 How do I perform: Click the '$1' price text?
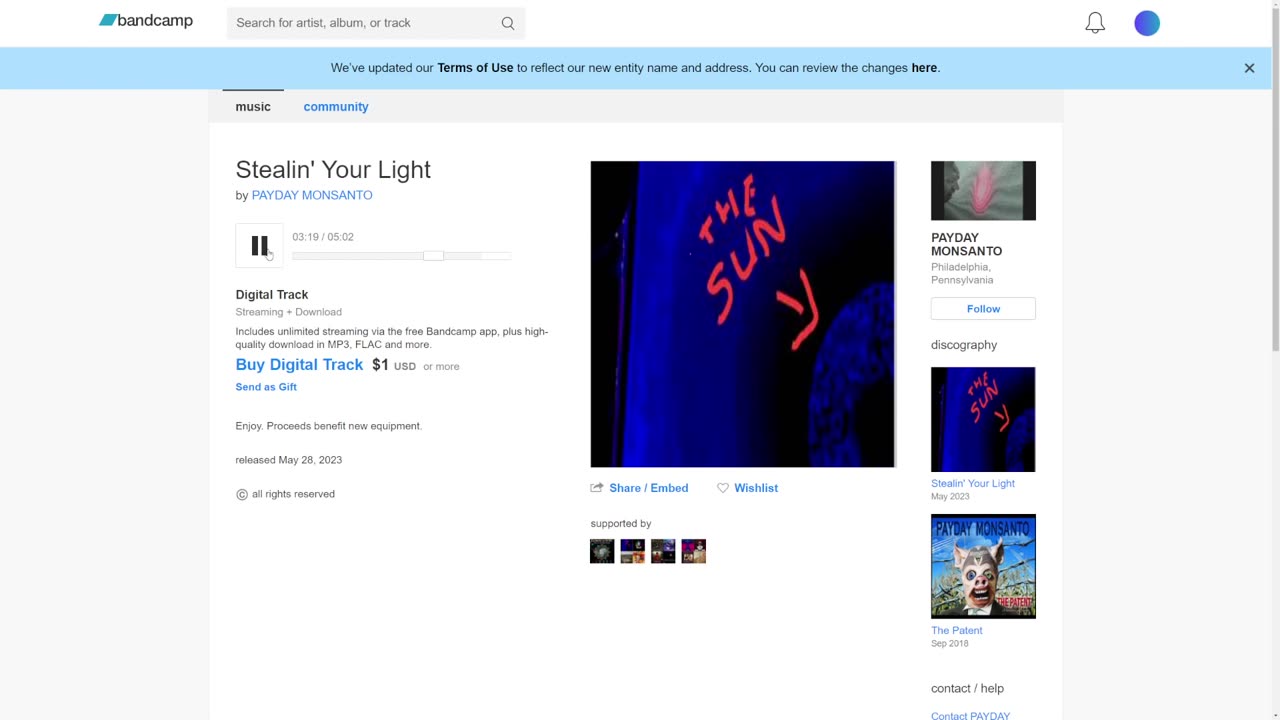[x=380, y=365]
